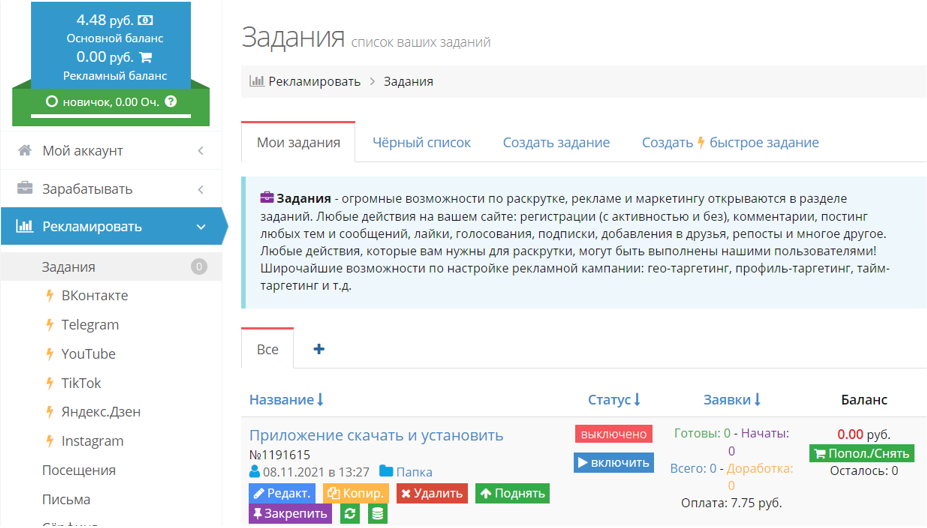The width and height of the screenshot is (927, 528).
Task: Click the Осталось: 0 text
Action: pos(864,471)
